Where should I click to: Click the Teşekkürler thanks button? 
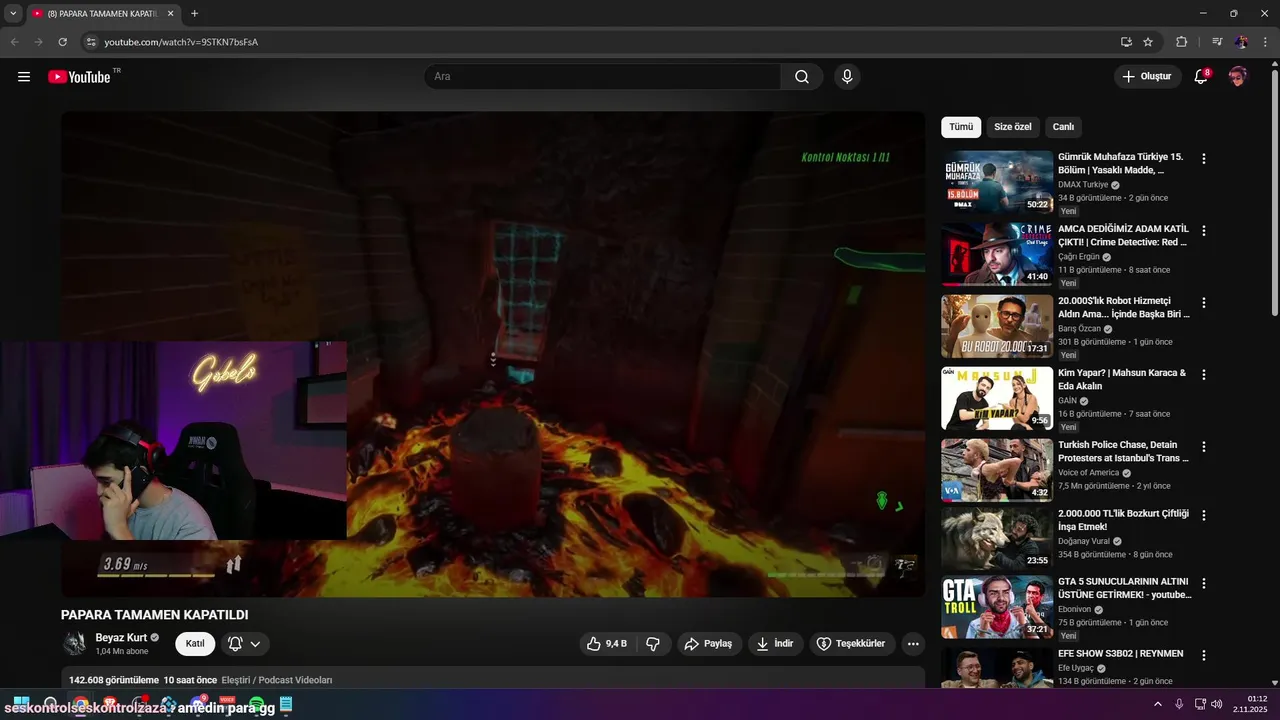pyautogui.click(x=851, y=644)
